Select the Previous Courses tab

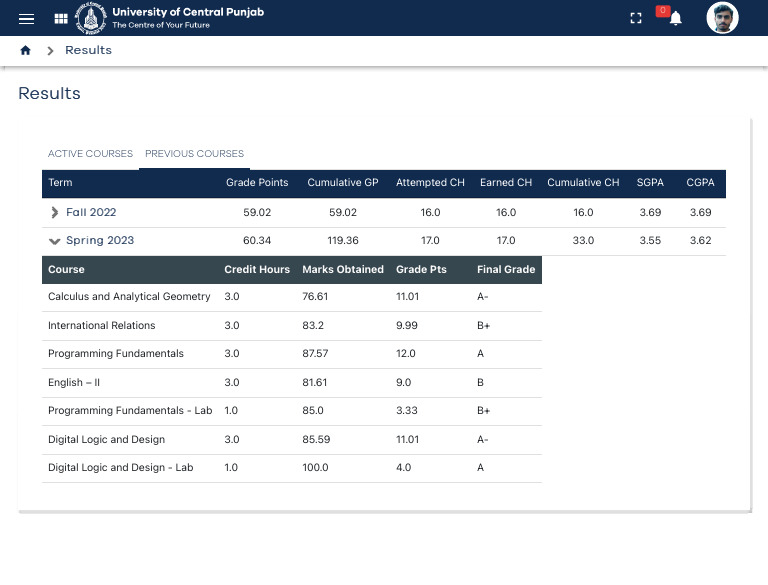(194, 154)
